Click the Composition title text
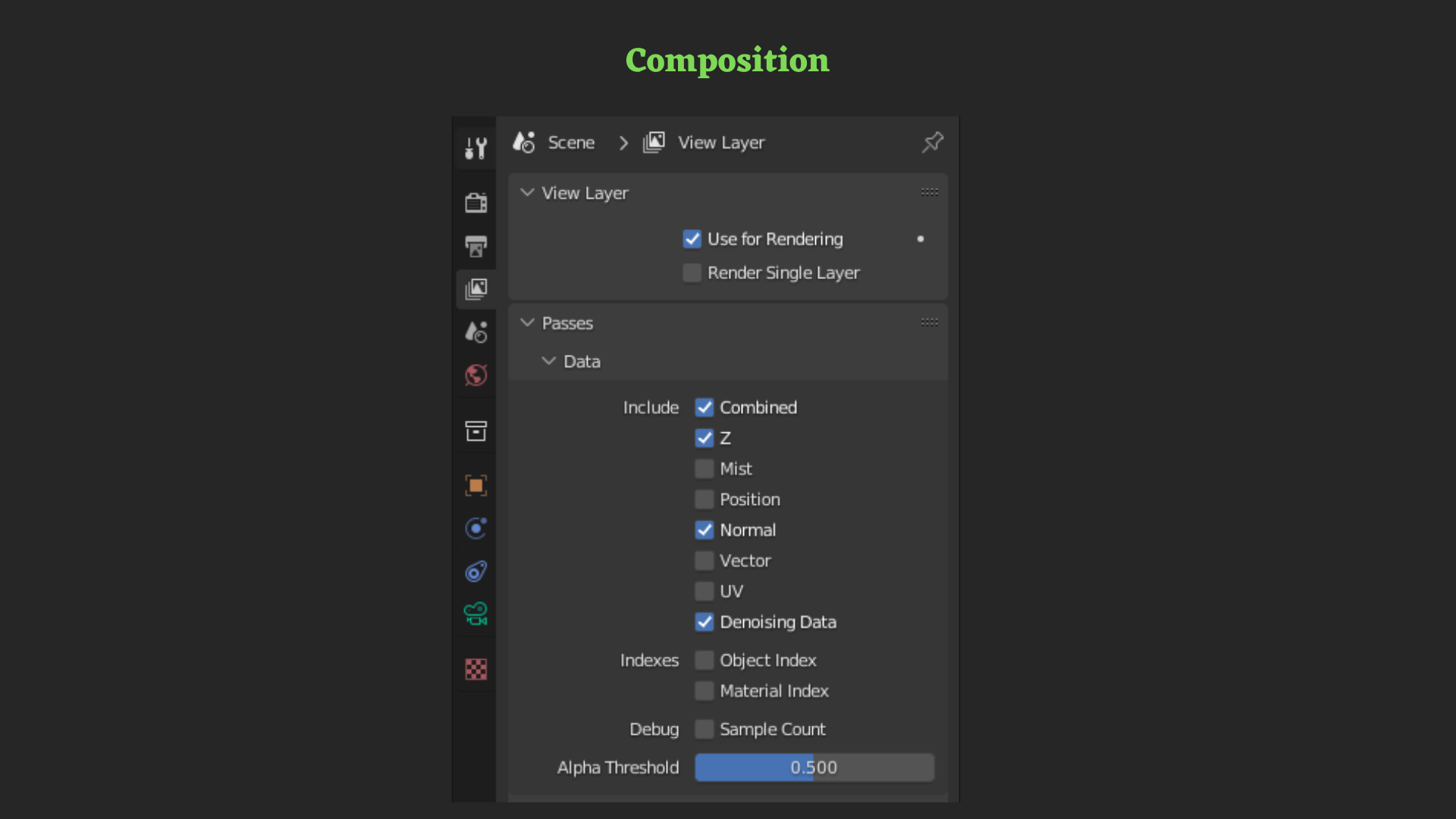The width and height of the screenshot is (1456, 819). coord(727,60)
